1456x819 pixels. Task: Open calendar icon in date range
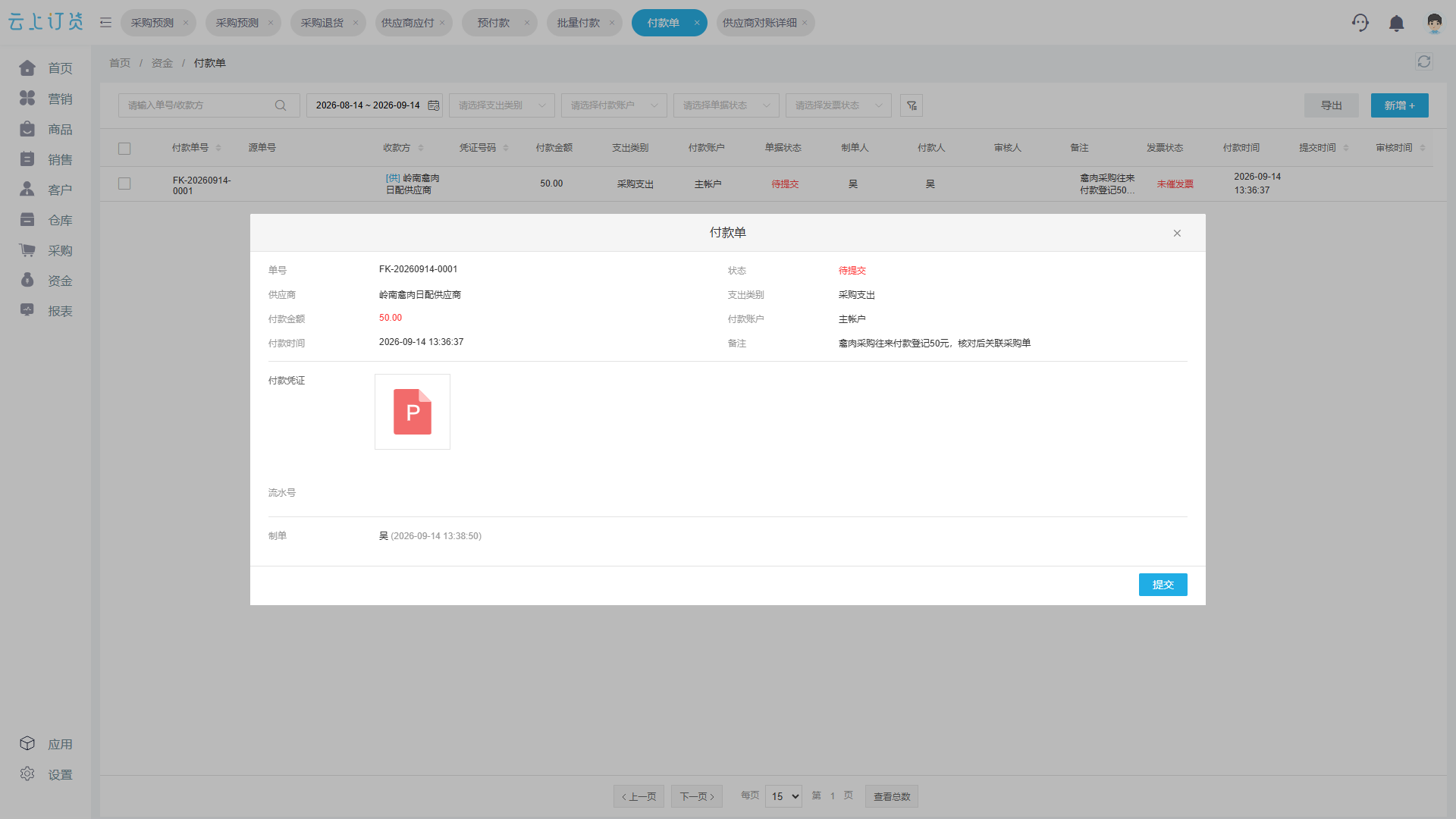coord(434,105)
